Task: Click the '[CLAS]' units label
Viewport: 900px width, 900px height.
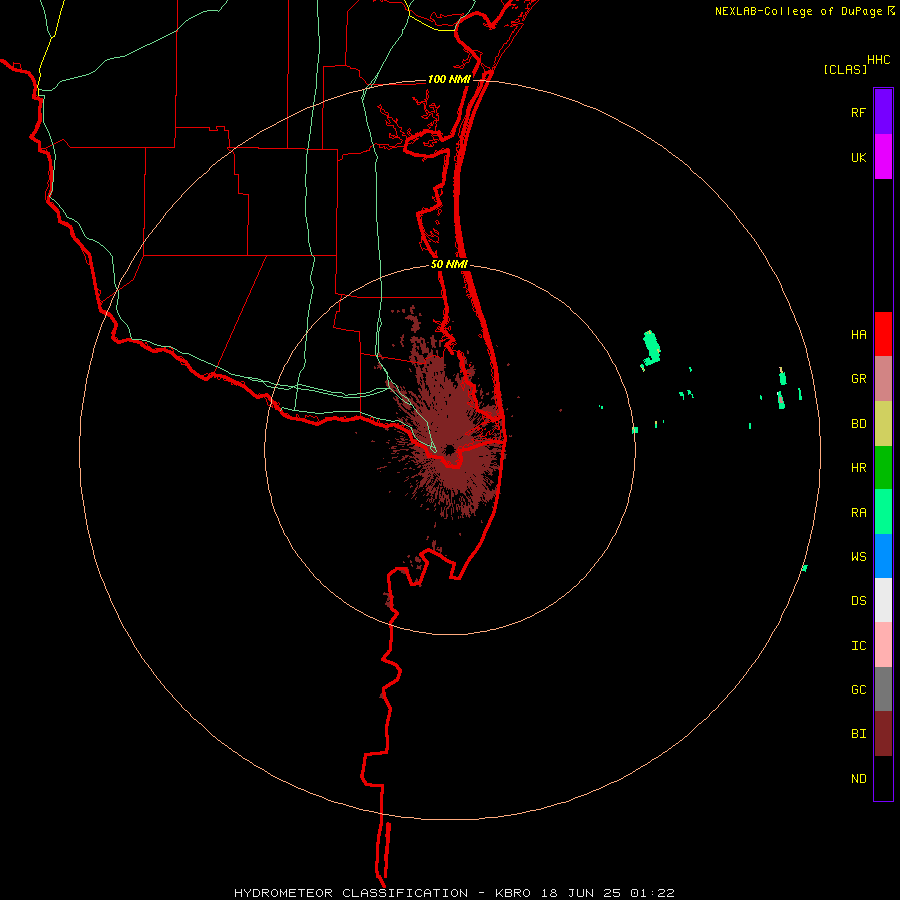Action: pyautogui.click(x=845, y=69)
